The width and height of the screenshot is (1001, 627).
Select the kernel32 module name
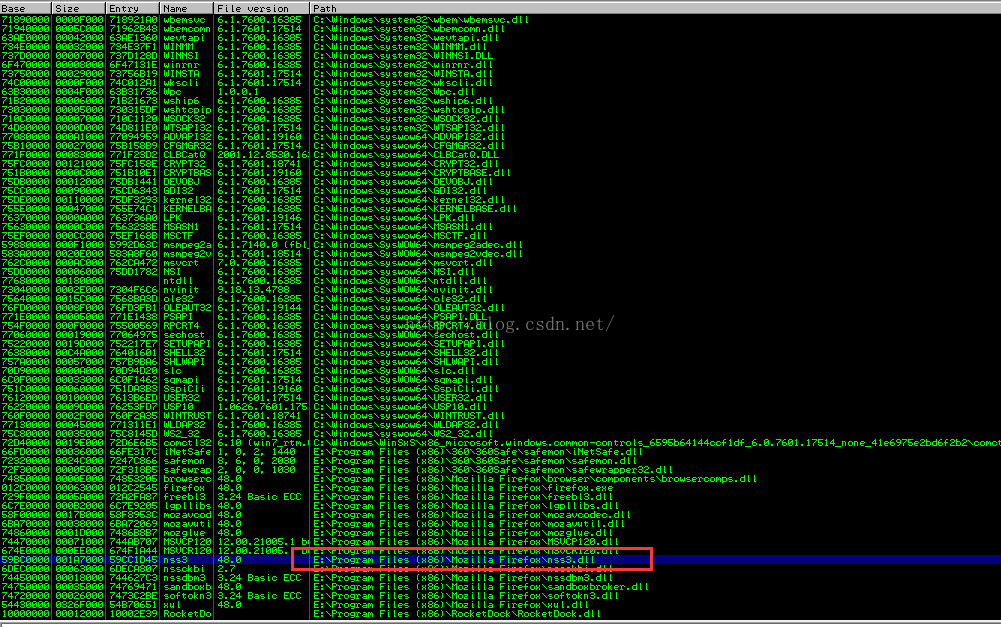(187, 200)
